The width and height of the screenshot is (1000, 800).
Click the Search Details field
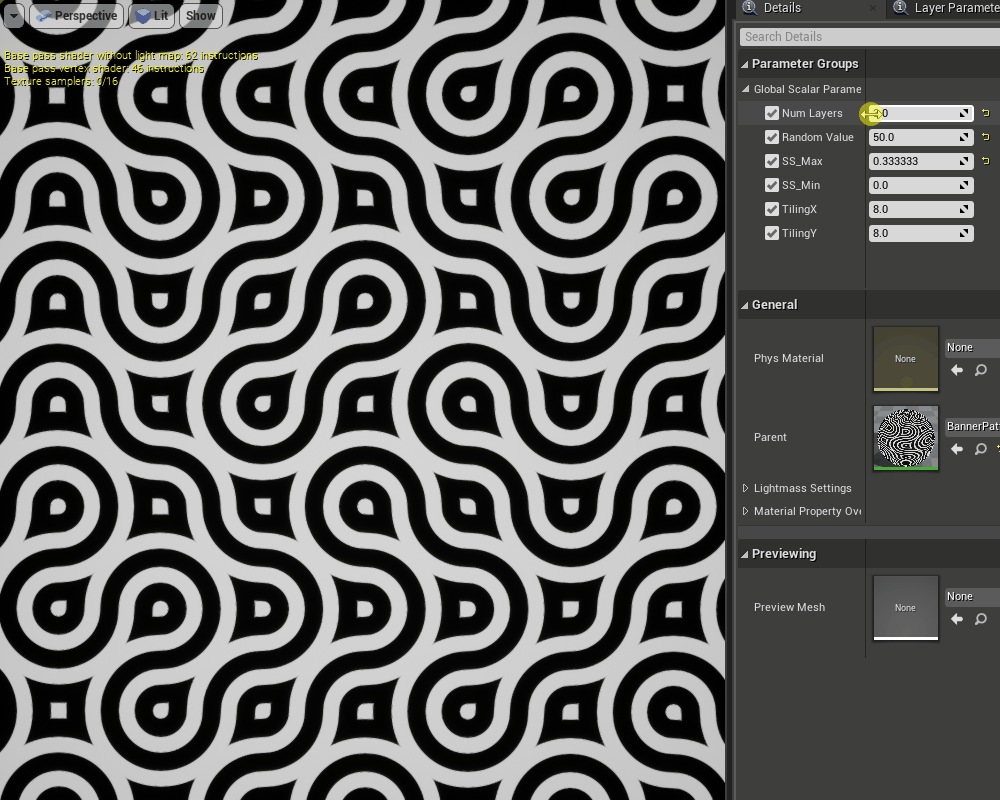click(870, 36)
